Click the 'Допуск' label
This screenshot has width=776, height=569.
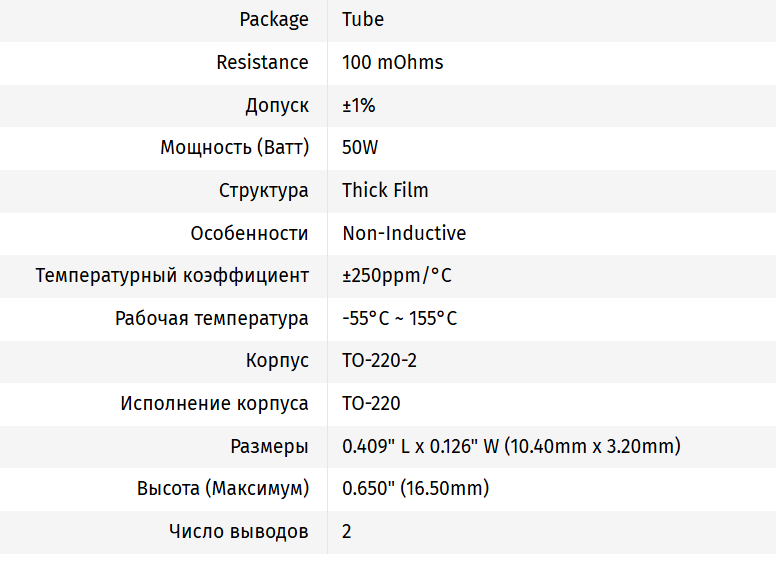coord(277,105)
